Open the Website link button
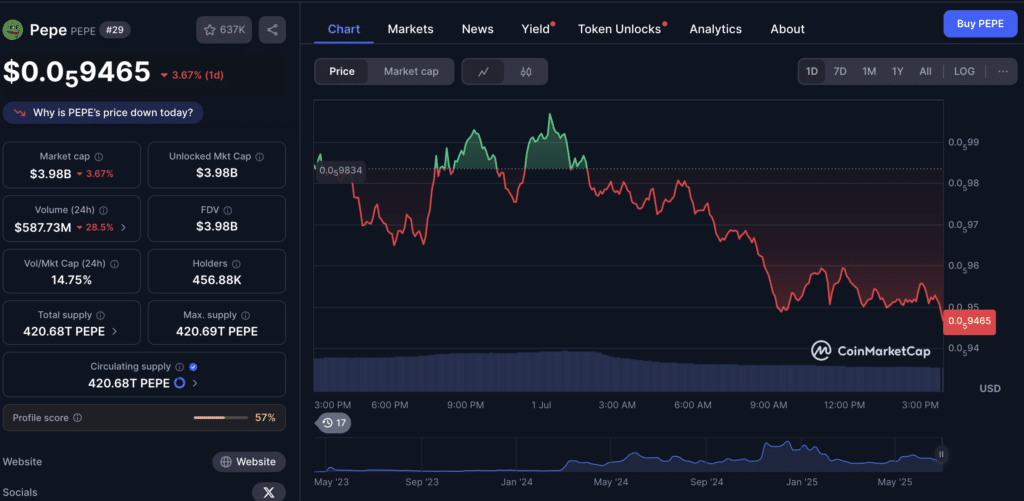The height and width of the screenshot is (501, 1024). click(249, 462)
